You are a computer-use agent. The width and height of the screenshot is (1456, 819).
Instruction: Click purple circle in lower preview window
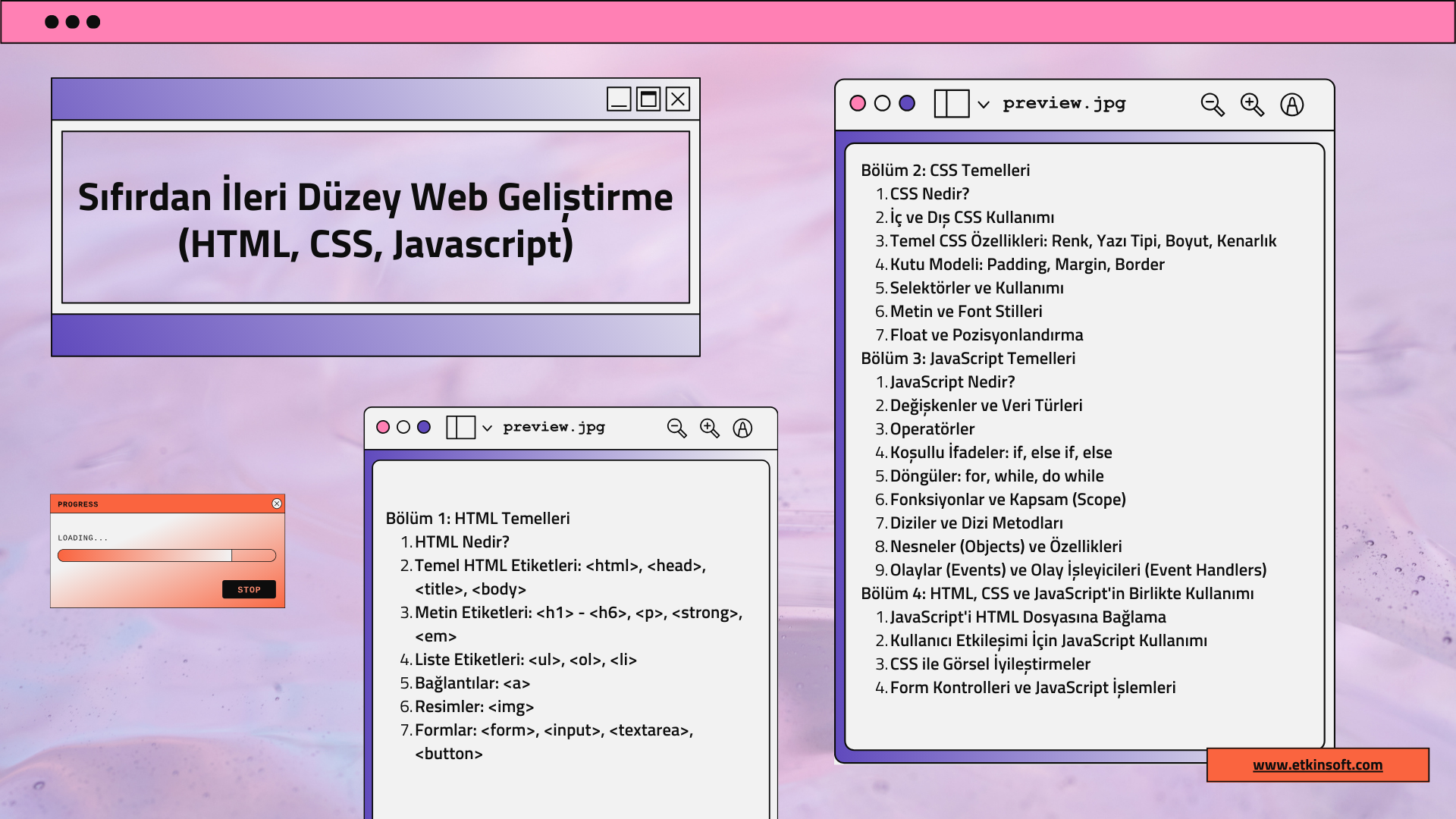(x=424, y=427)
